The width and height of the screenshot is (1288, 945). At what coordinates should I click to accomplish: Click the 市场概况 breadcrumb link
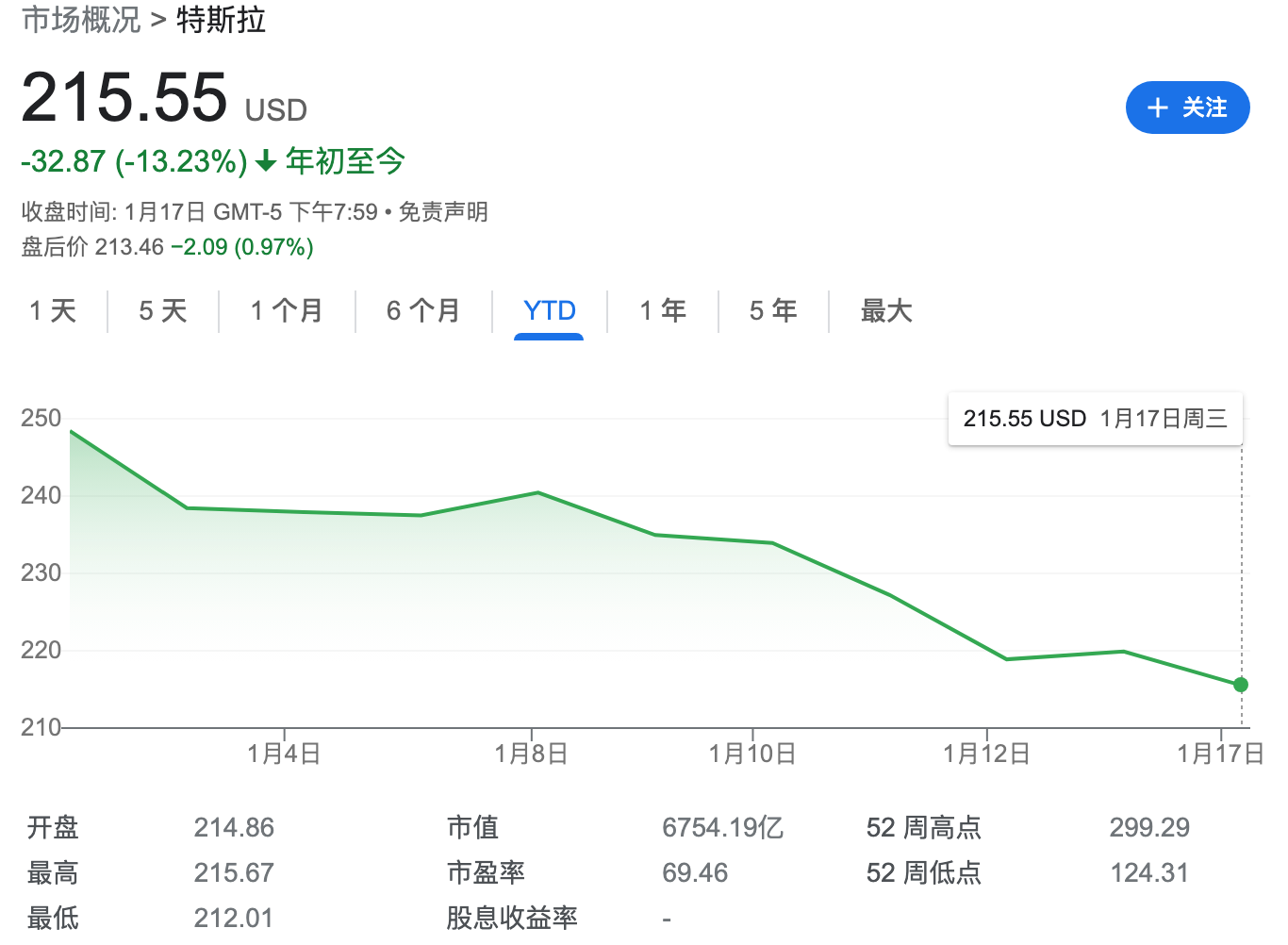pos(81,20)
